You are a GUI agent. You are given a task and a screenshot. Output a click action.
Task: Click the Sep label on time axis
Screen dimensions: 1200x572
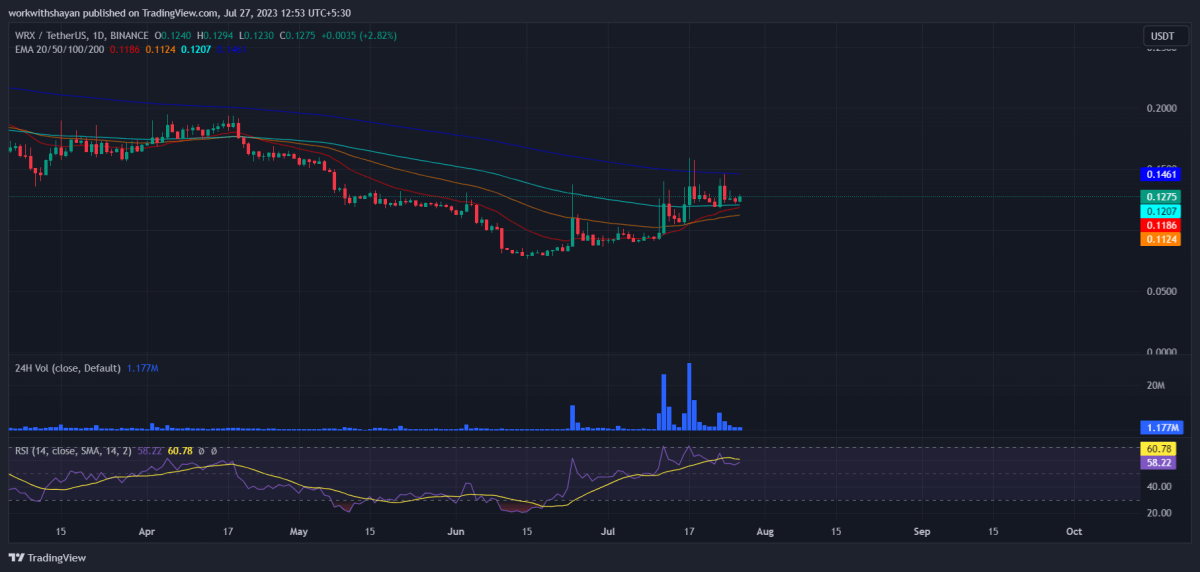[922, 532]
